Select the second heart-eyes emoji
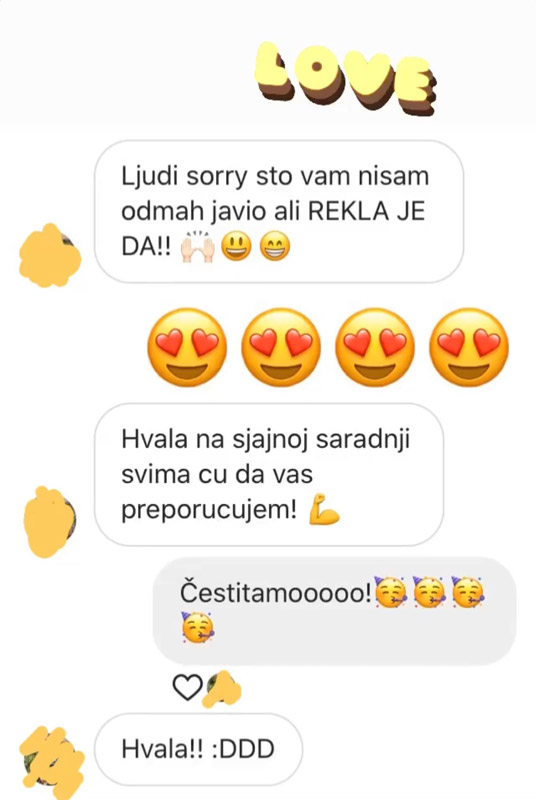Screen dimensions: 536x800 click(x=280, y=347)
